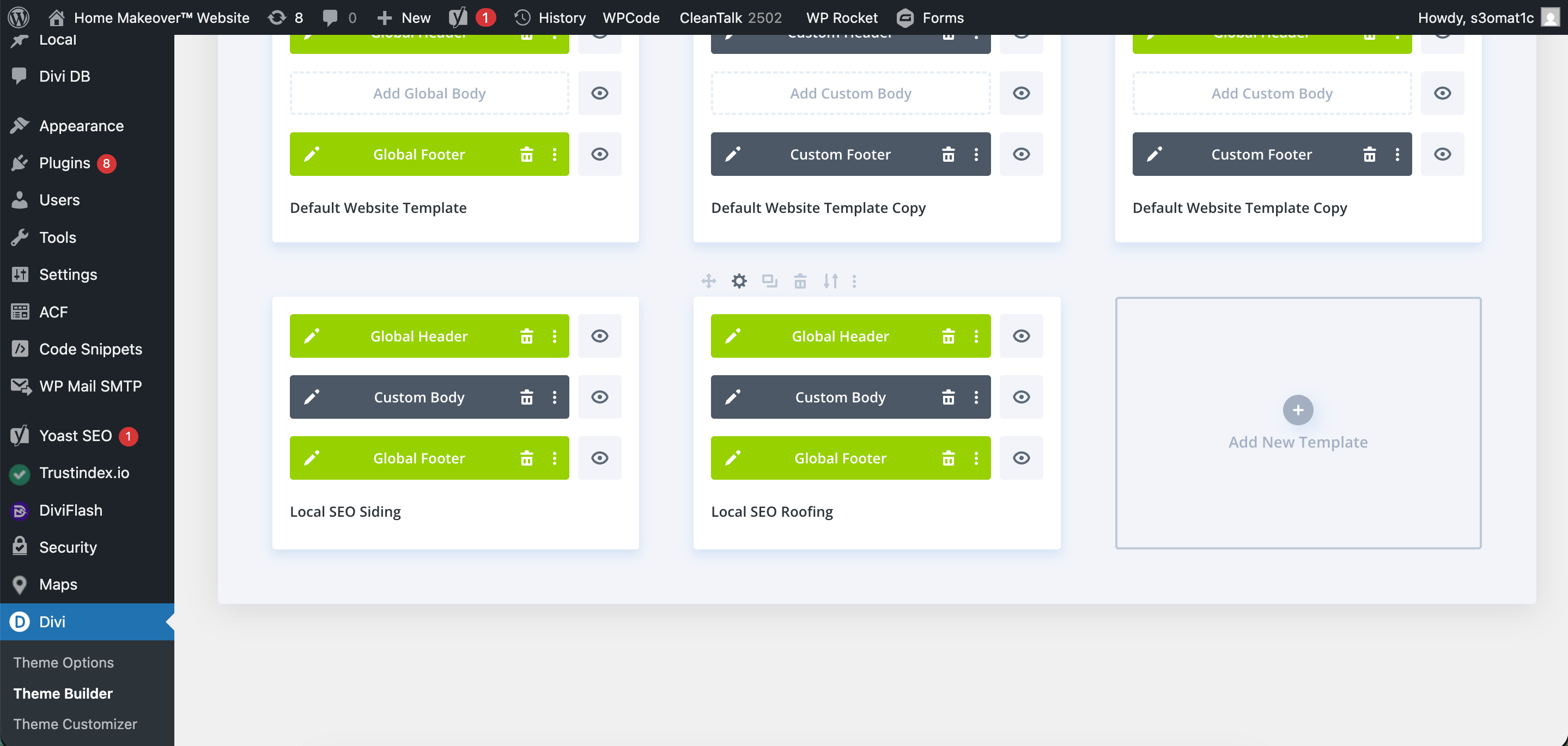Open more options for Roofing Global Footer

click(x=976, y=457)
